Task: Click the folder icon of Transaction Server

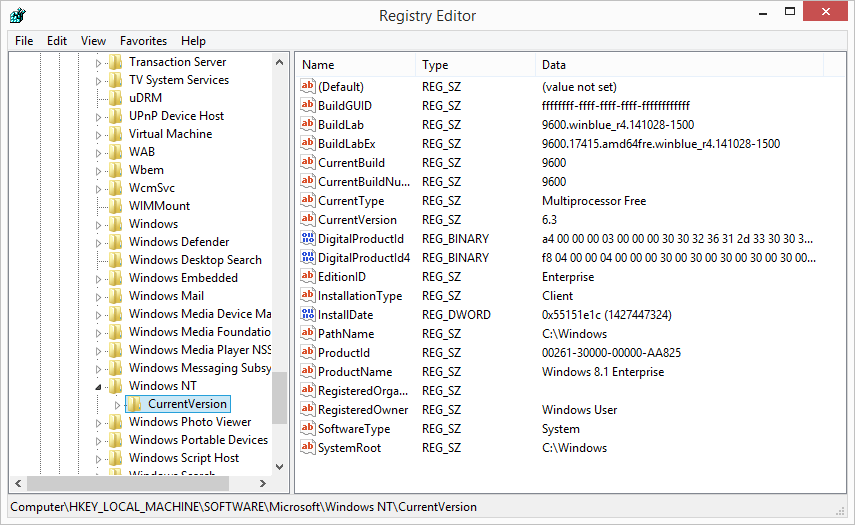Action: 115,62
